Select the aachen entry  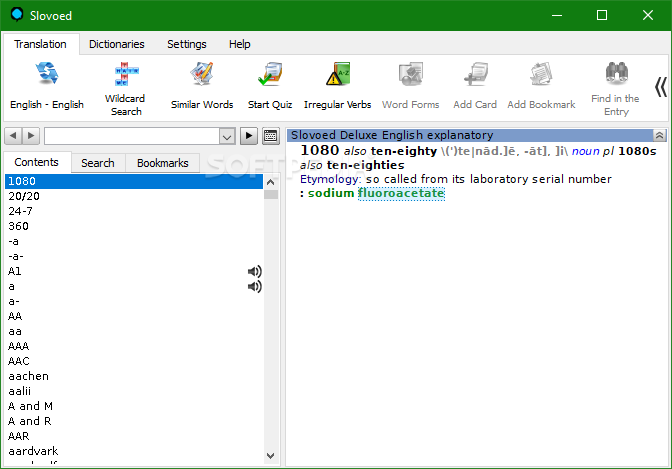pos(134,376)
